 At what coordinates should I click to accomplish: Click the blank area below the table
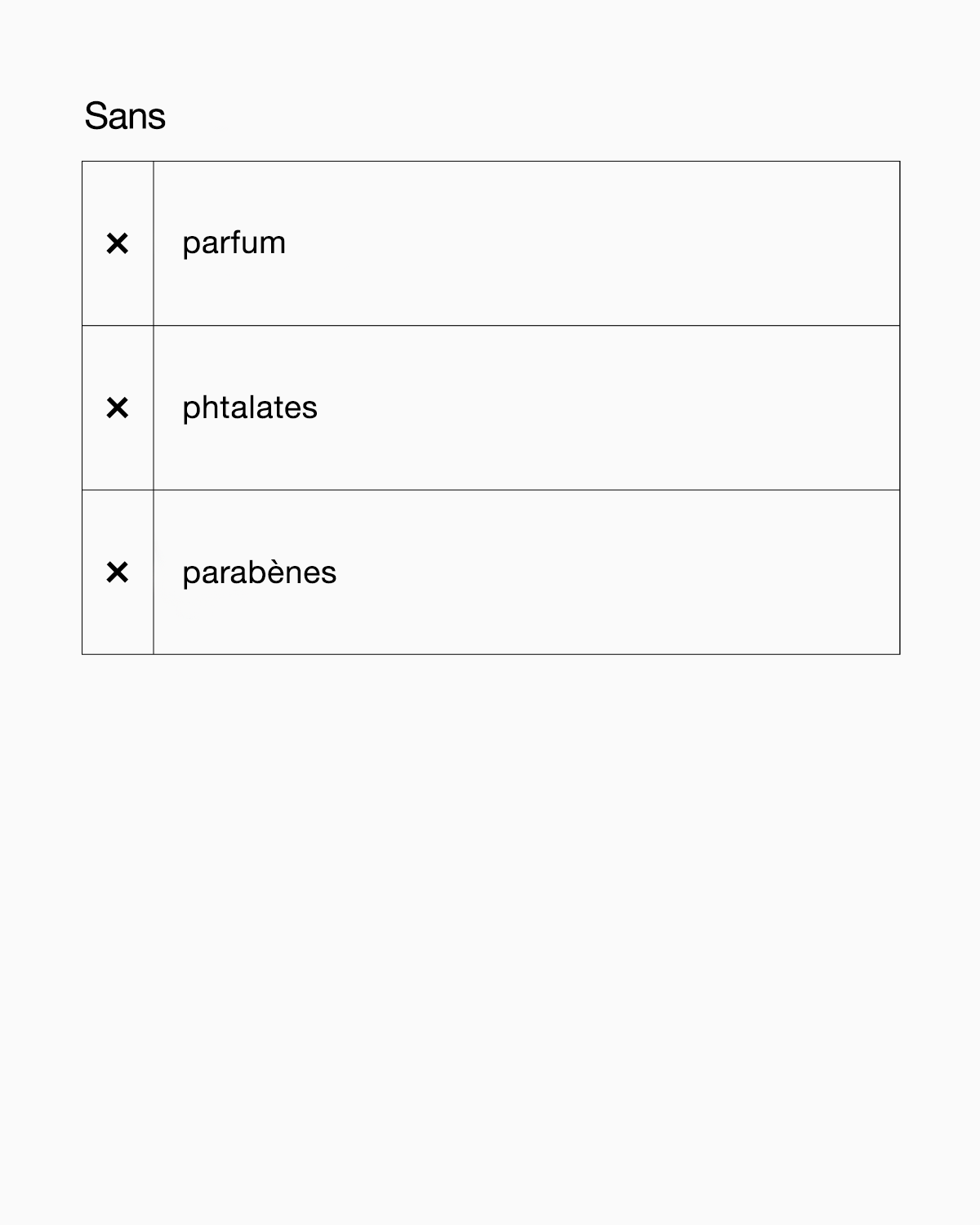click(x=490, y=898)
